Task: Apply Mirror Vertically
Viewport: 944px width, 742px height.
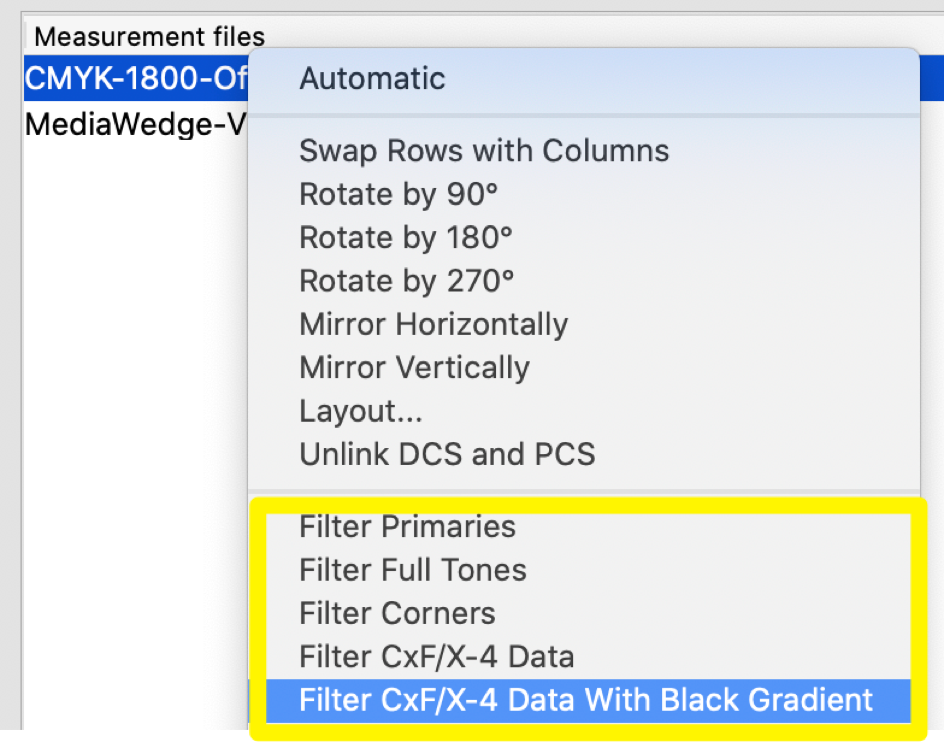Action: click(x=583, y=367)
